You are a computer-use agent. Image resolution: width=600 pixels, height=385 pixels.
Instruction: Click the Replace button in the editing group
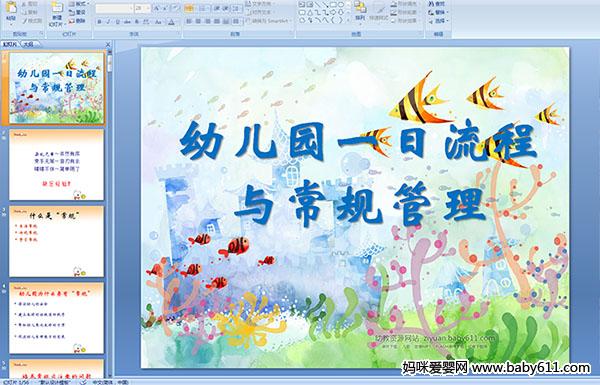coord(438,12)
